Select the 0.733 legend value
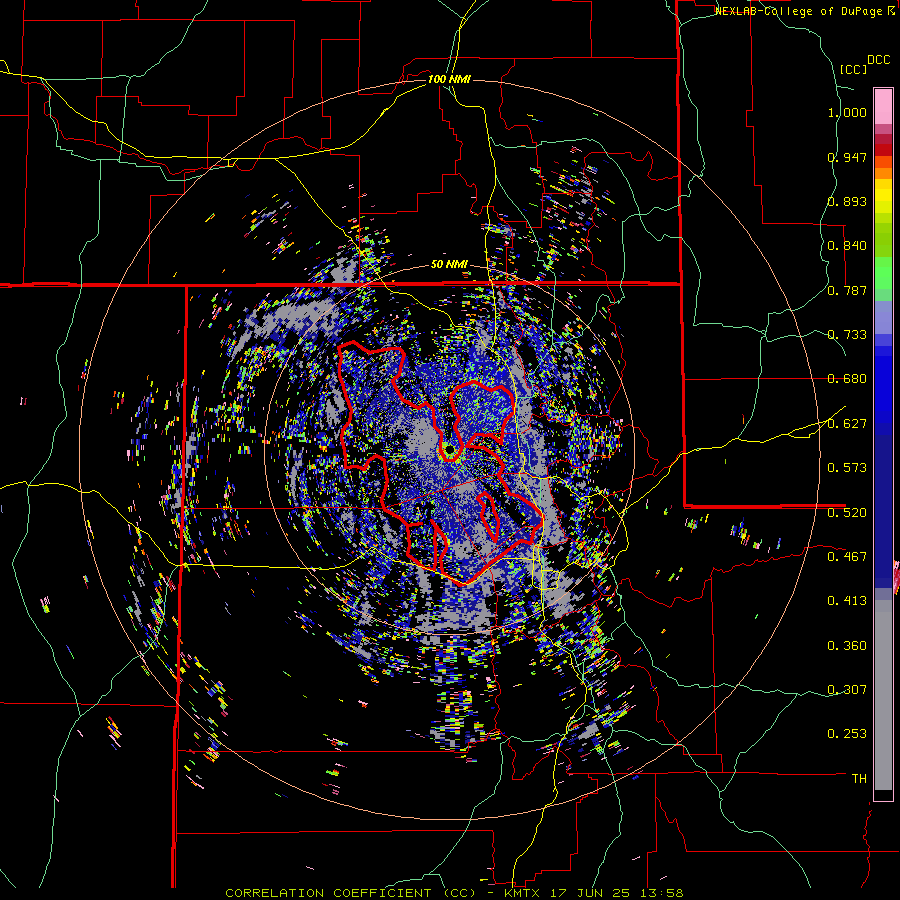Screen dimensions: 900x900 847,335
